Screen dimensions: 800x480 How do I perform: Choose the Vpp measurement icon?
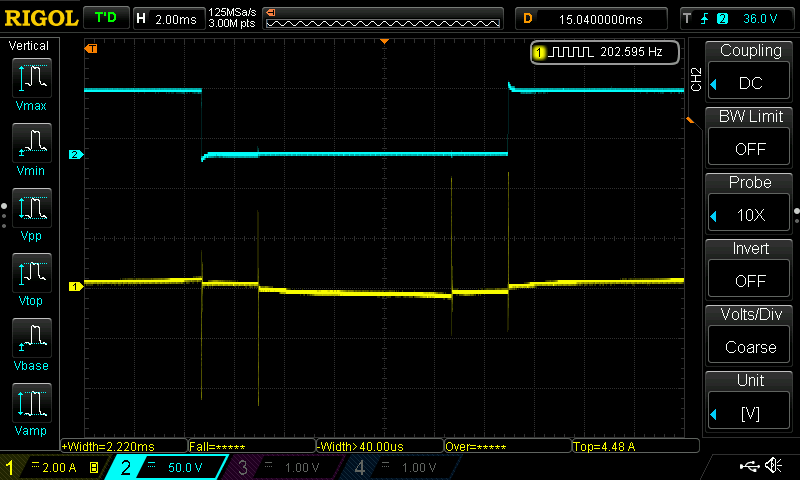tap(31, 213)
